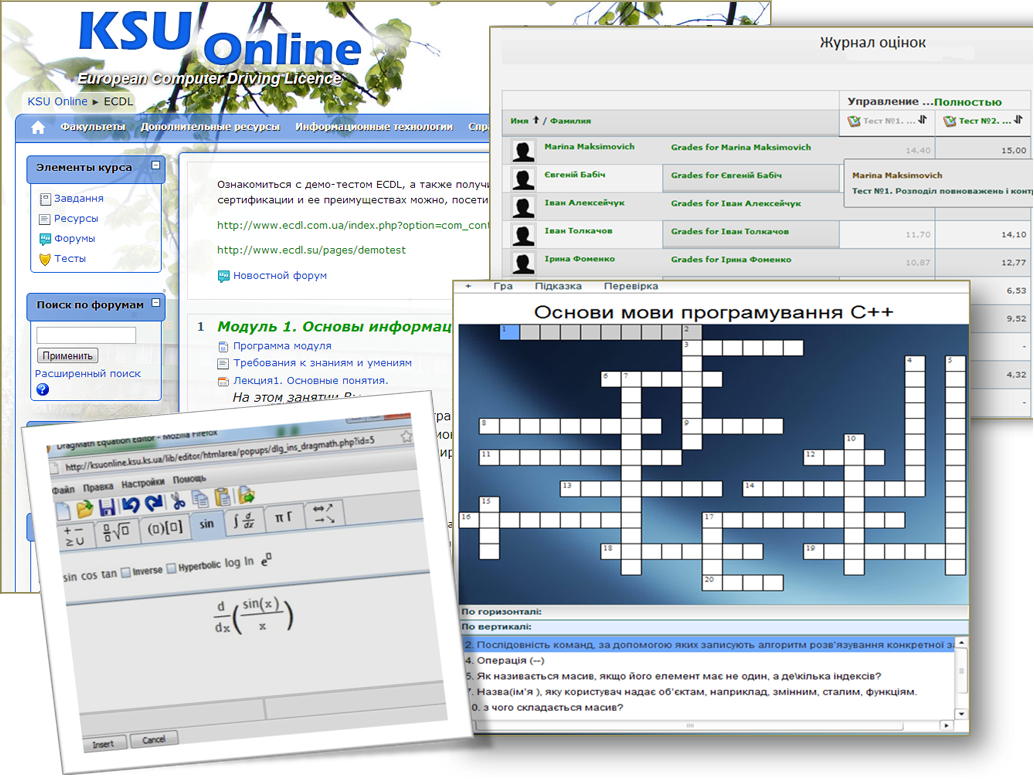Click Ірина Фоменко's avatar picture
Screen dimensions: 1034x779
[524, 263]
